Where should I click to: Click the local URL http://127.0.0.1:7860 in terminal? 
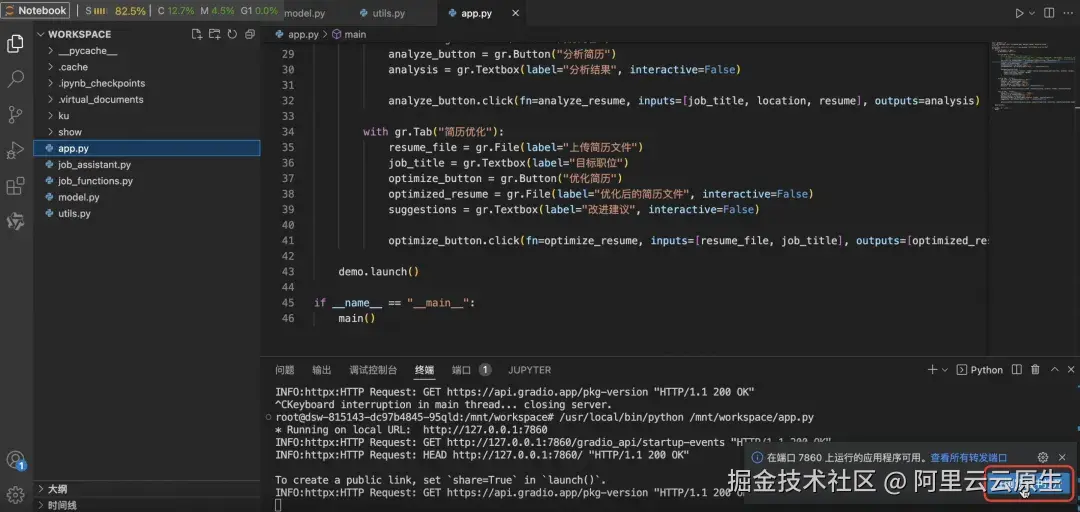485,430
